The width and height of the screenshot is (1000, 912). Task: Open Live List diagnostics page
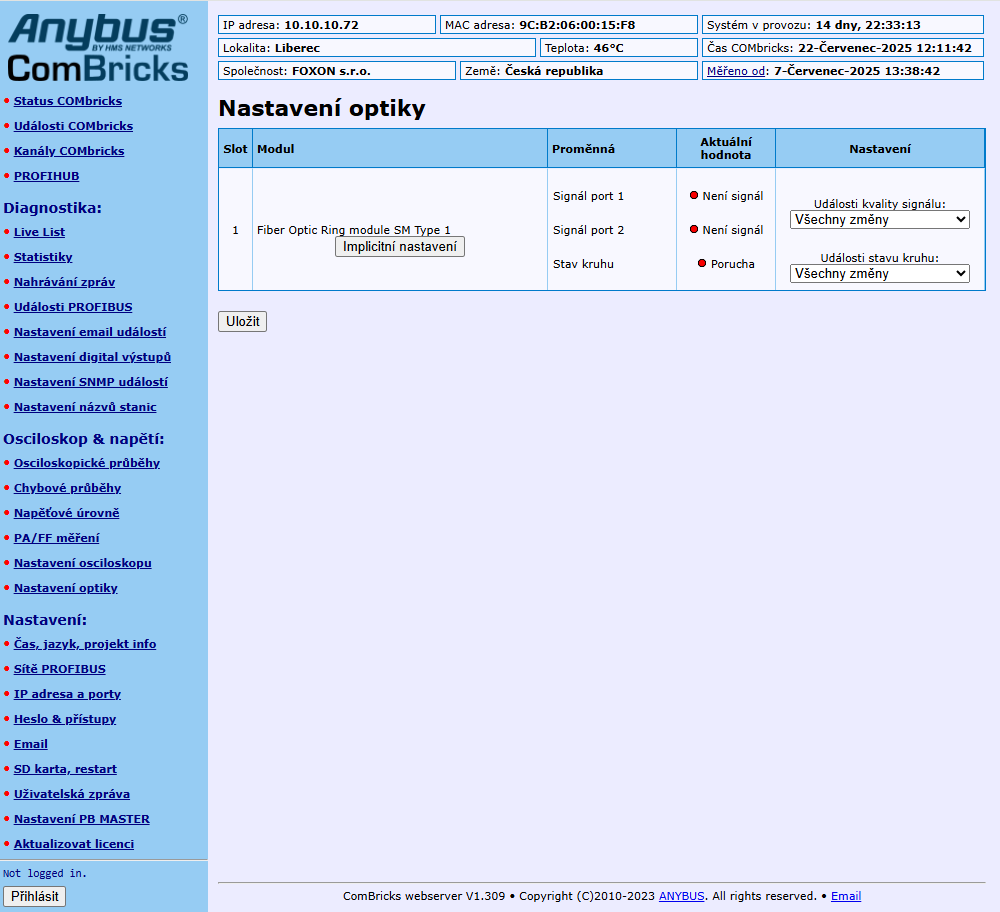(x=40, y=232)
